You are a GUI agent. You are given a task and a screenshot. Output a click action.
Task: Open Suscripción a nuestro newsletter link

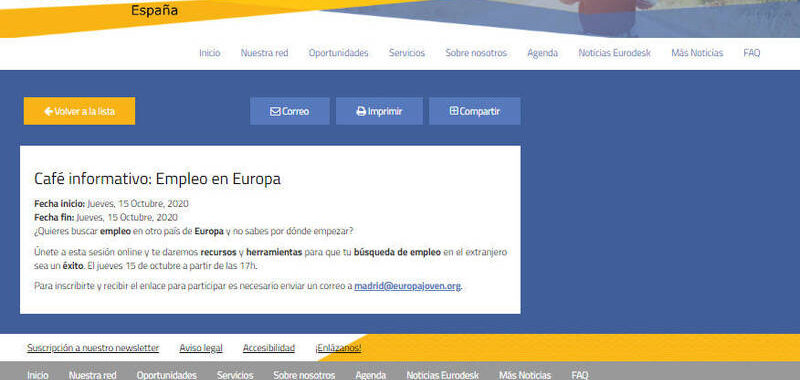tap(93, 348)
